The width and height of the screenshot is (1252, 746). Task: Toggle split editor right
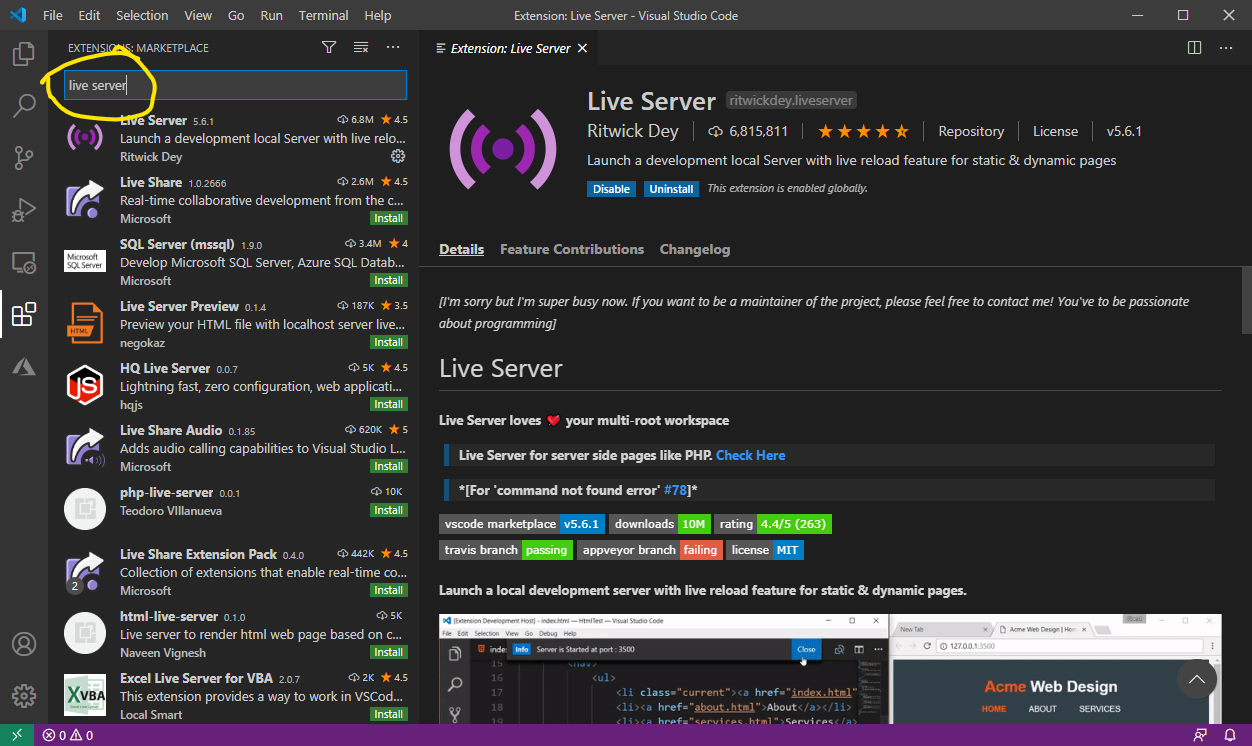click(1194, 47)
